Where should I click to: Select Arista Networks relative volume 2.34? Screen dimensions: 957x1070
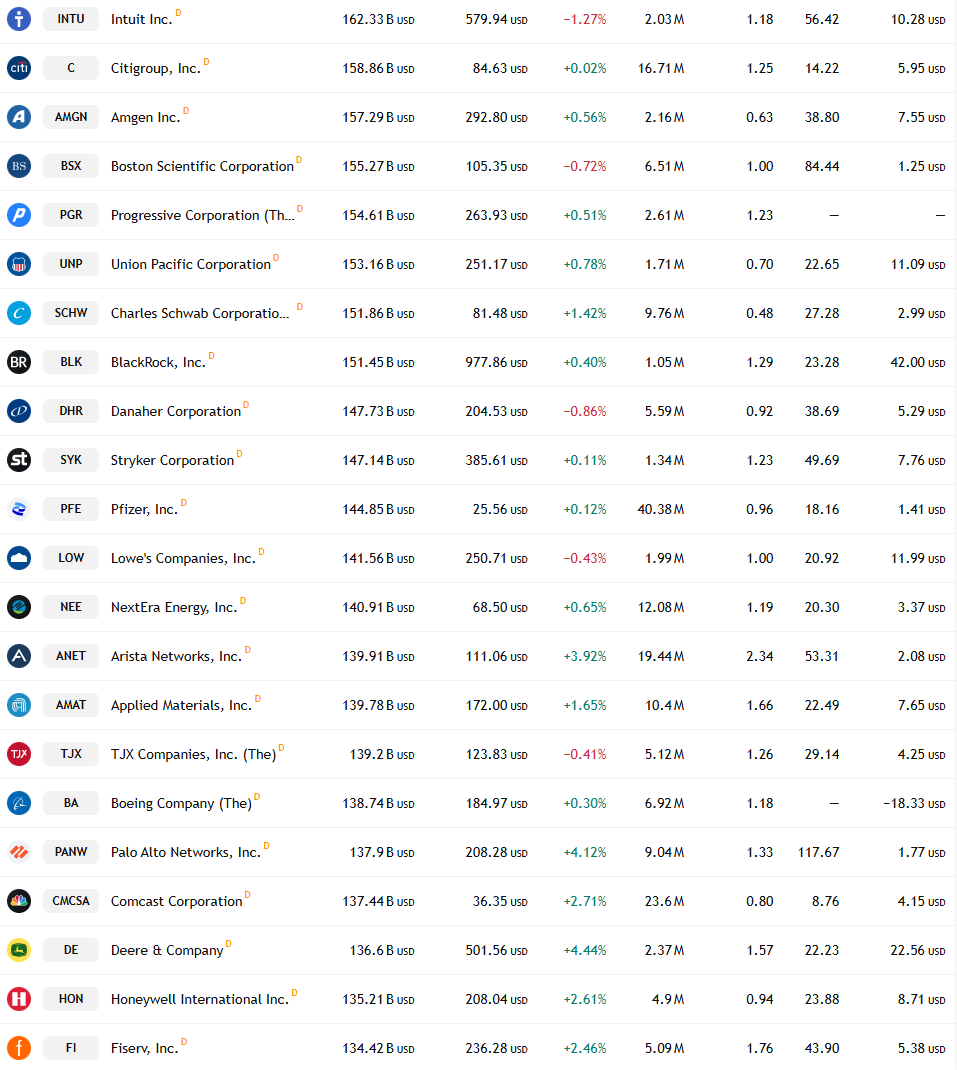point(760,656)
